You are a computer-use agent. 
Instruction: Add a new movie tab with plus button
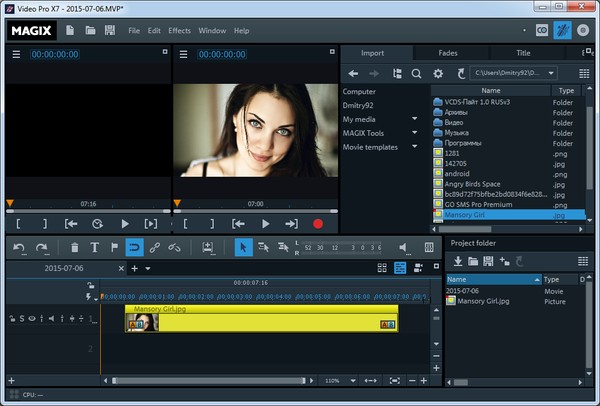coord(134,269)
